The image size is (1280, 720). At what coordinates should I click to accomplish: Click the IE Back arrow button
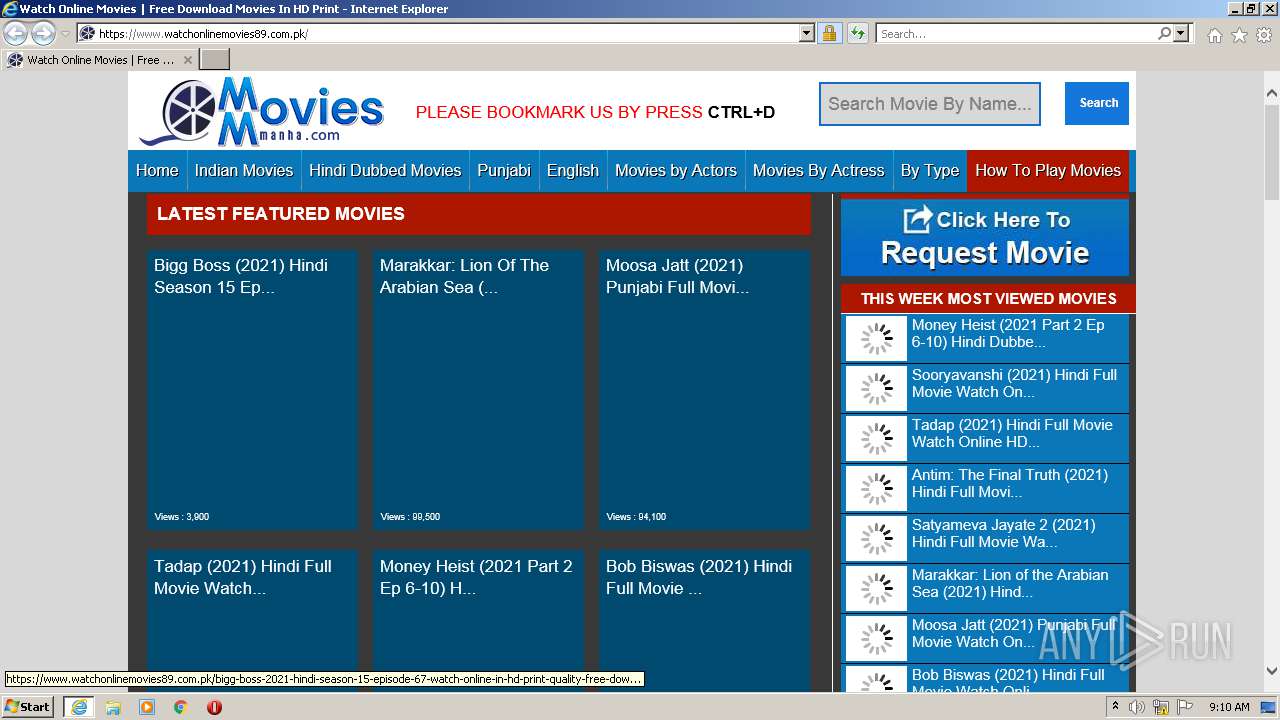[16, 34]
